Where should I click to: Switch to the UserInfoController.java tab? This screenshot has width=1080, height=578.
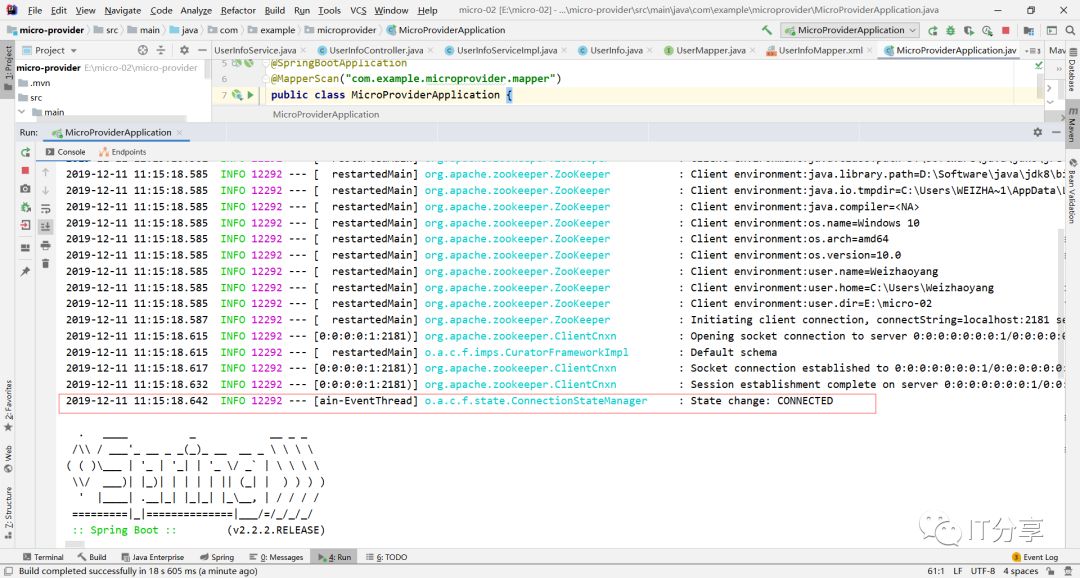pos(376,50)
